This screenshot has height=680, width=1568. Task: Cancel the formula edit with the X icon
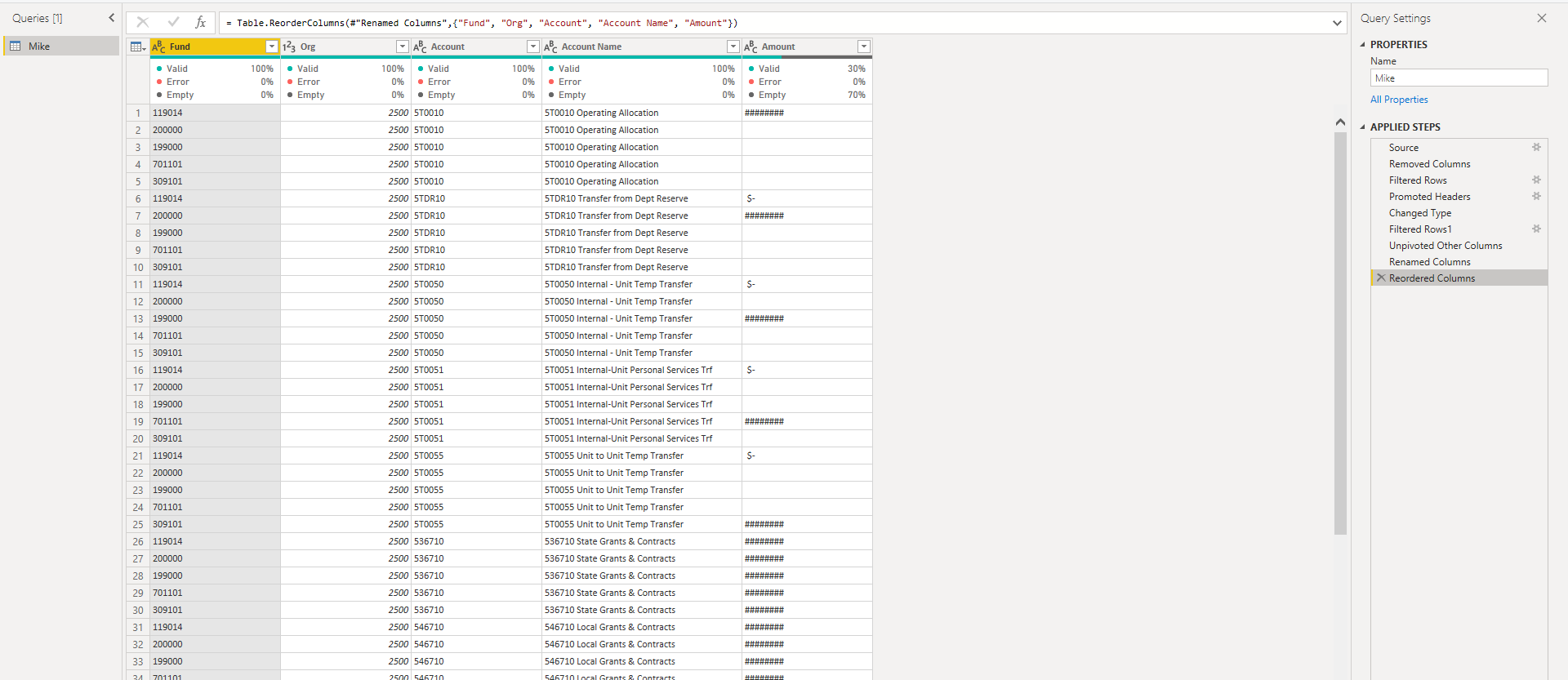[x=143, y=22]
